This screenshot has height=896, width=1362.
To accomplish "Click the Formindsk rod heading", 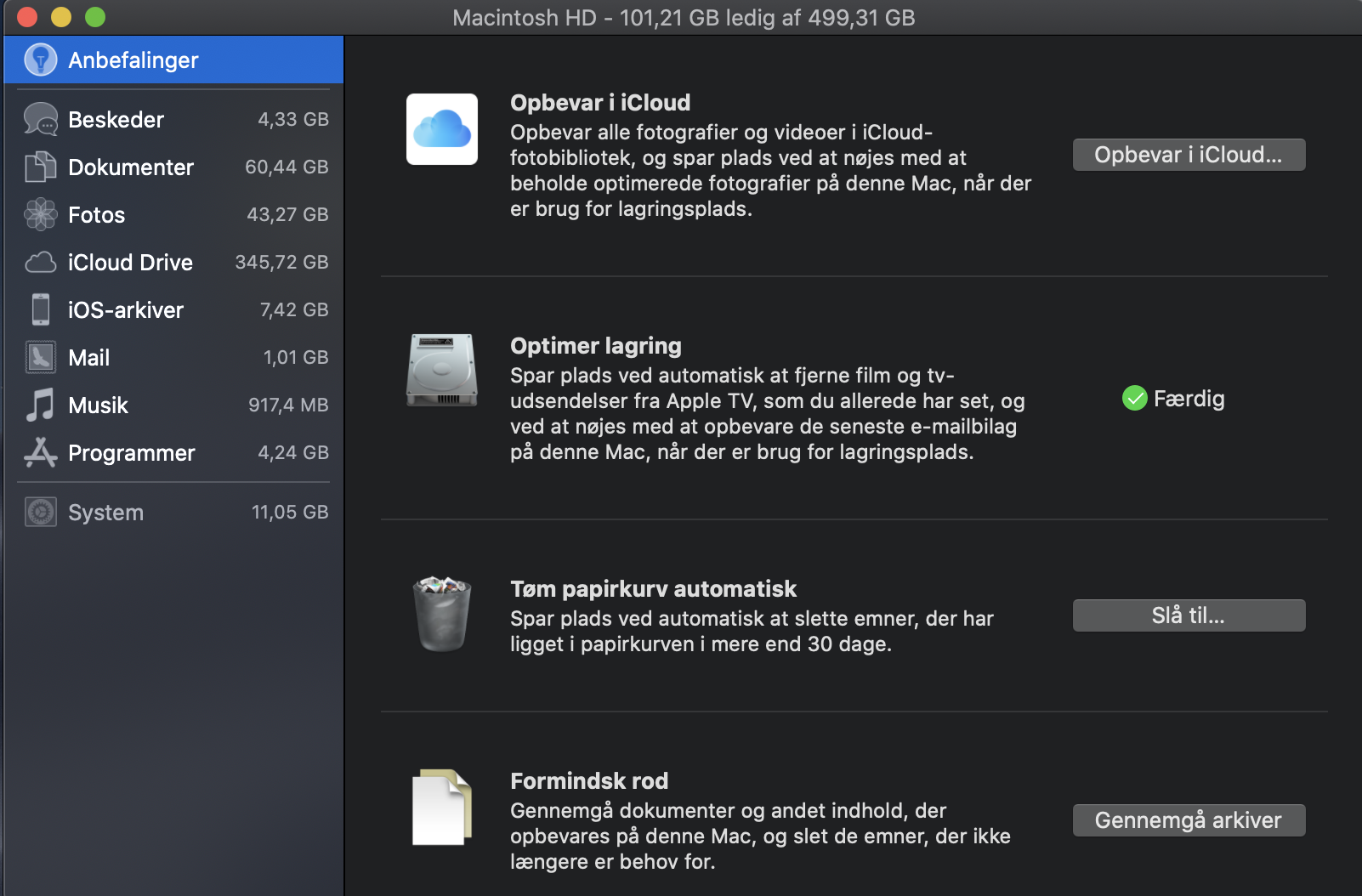I will pyautogui.click(x=589, y=781).
